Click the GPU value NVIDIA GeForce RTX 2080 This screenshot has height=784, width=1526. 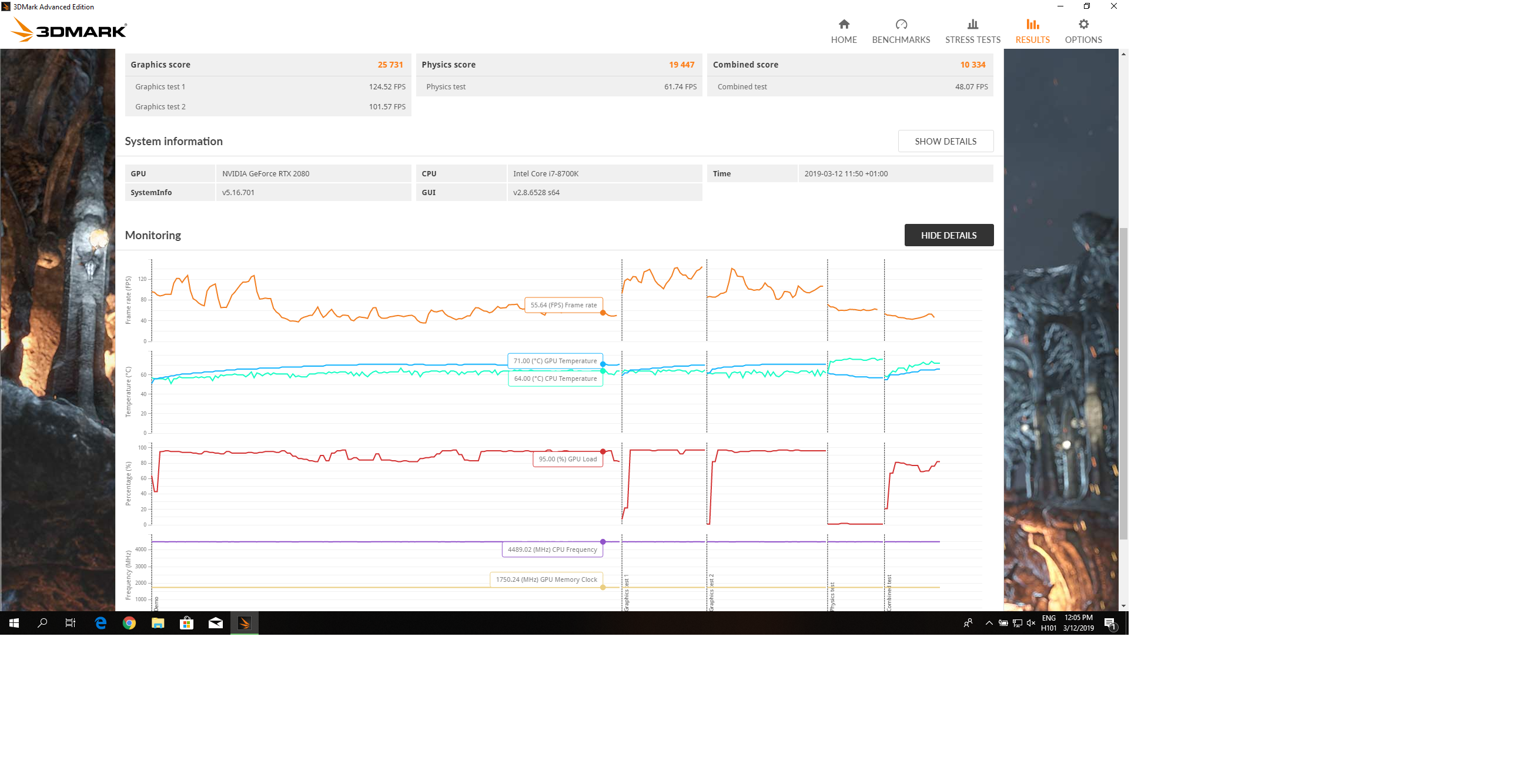pos(266,173)
